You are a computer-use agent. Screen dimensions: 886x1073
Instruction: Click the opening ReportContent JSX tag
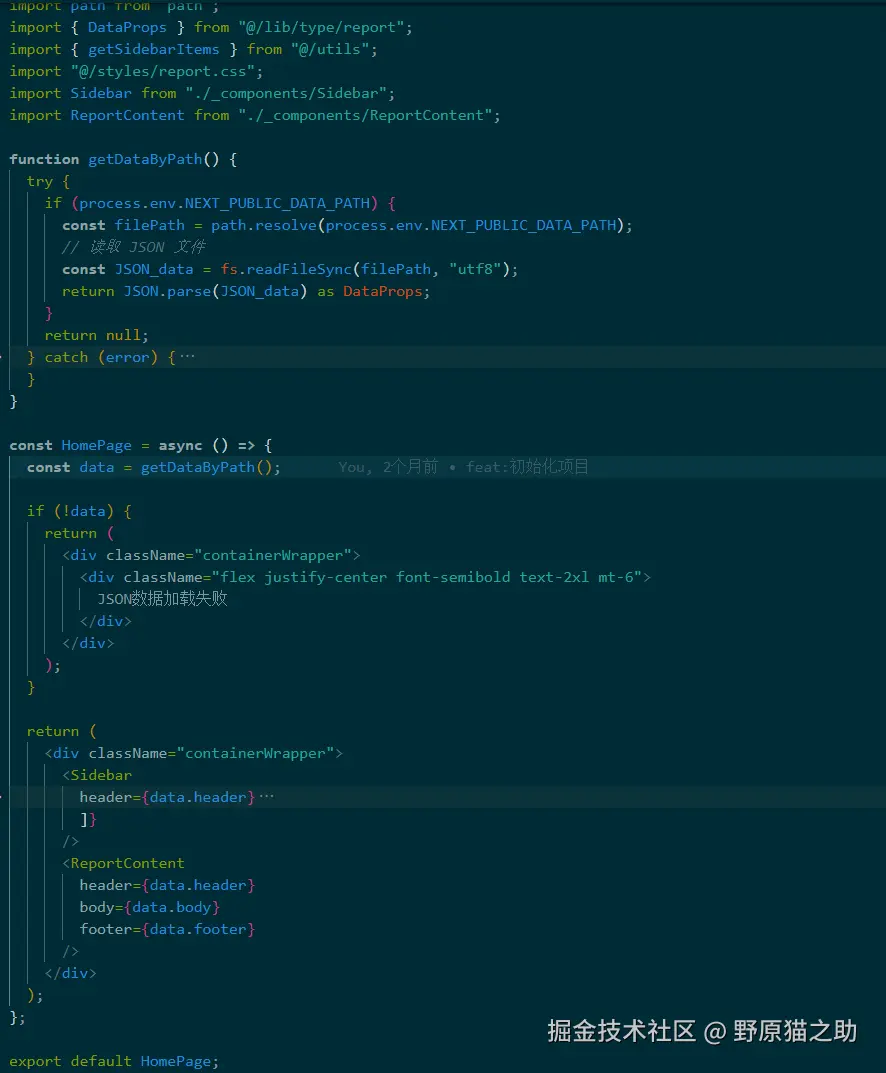[x=127, y=863]
